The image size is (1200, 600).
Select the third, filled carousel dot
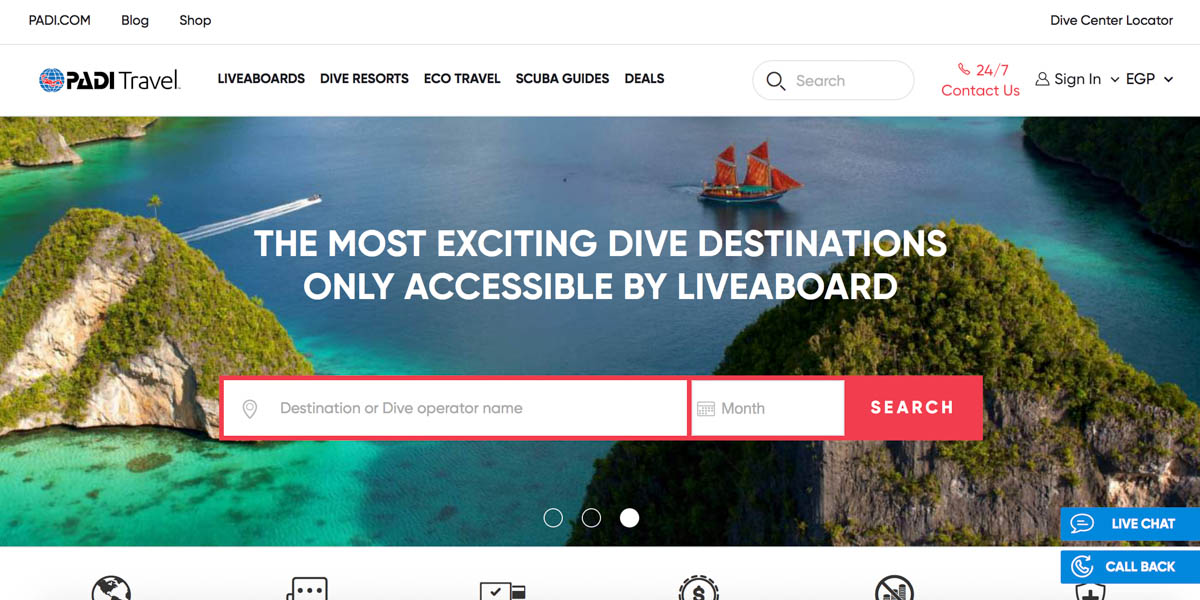629,518
